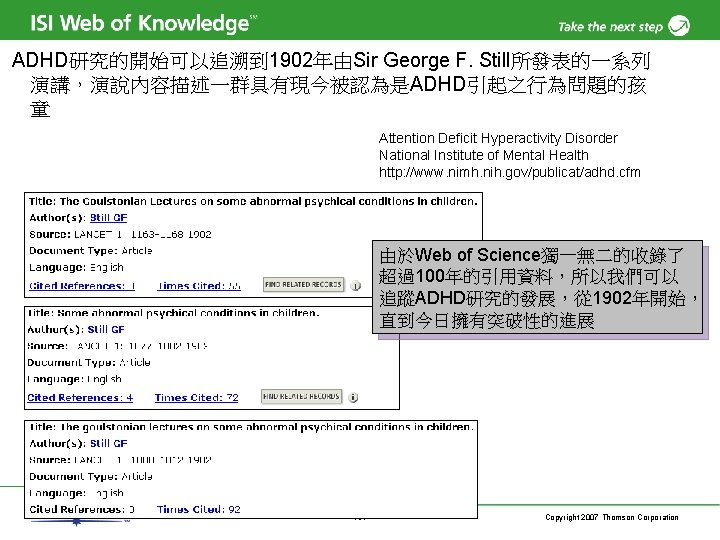Click Language: English in second record
This screenshot has width=720, height=540.
click(x=74, y=379)
